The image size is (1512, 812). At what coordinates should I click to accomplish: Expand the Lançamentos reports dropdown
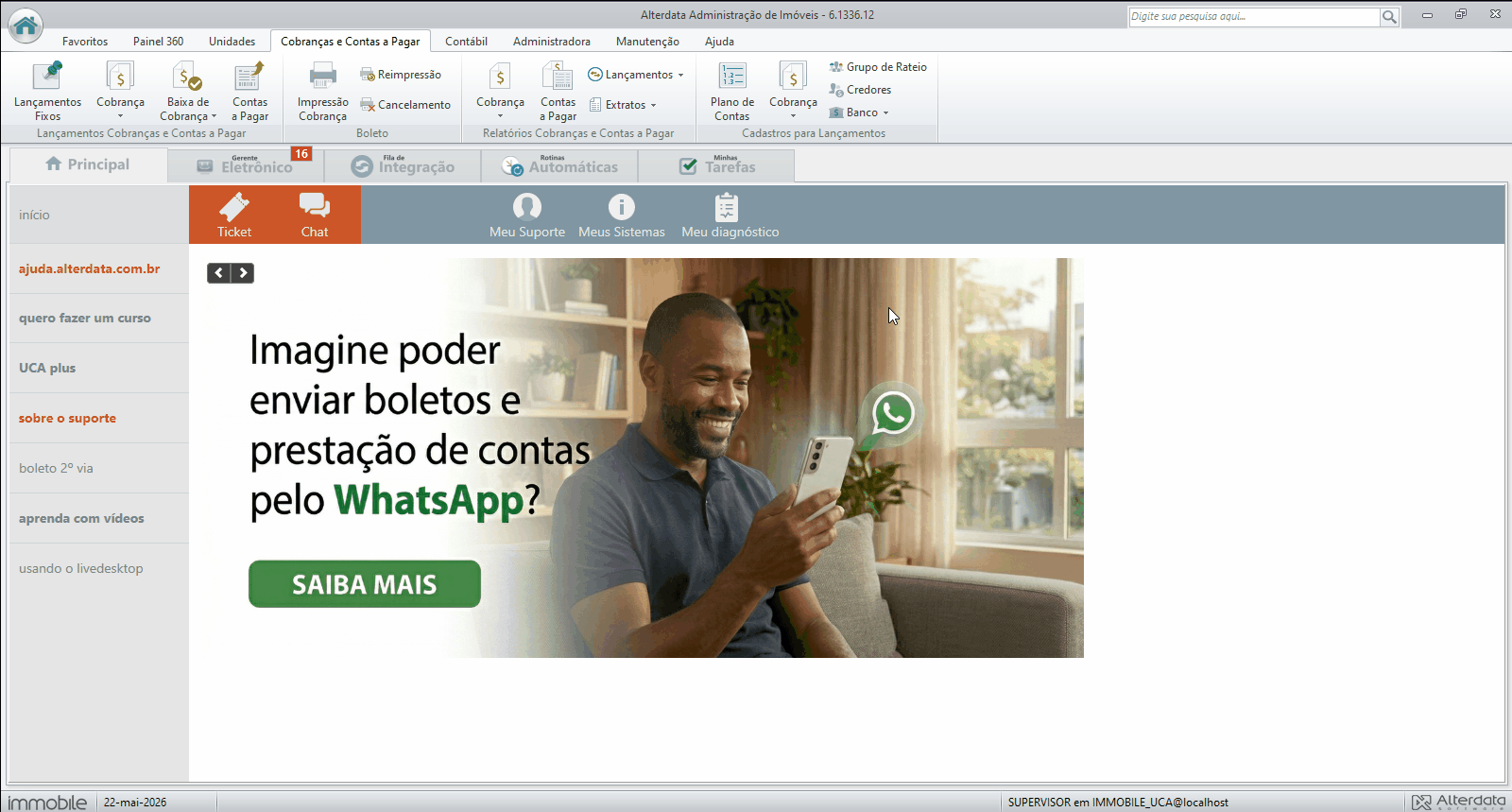coord(636,75)
